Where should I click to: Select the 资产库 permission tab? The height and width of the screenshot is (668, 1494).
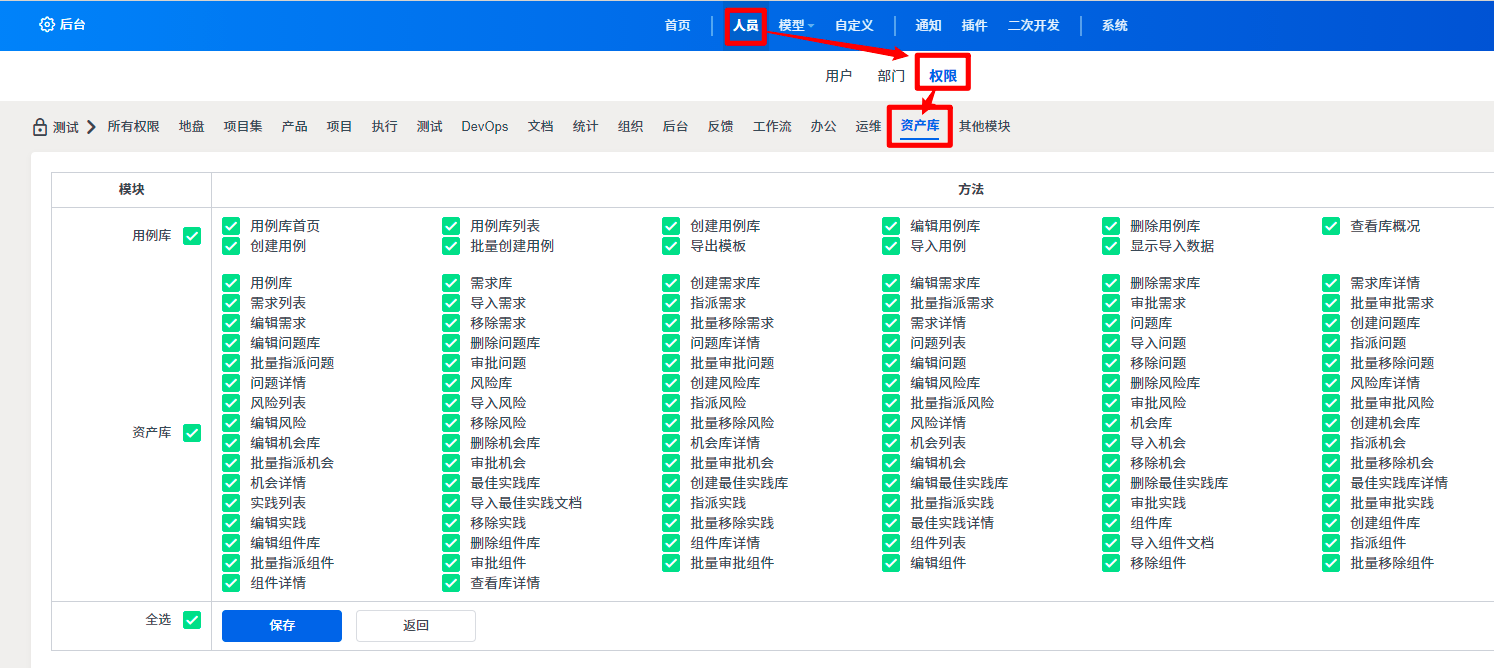[x=919, y=126]
